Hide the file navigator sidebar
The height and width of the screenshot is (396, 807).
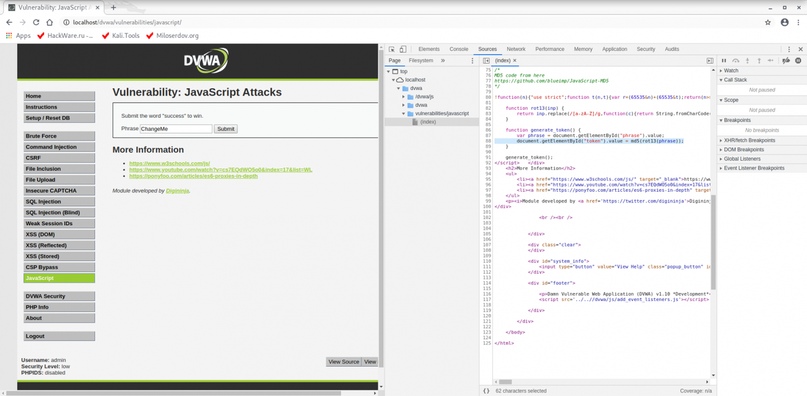(486, 60)
